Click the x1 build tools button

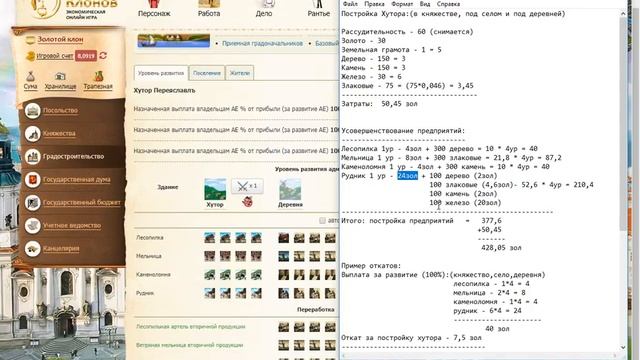click(247, 186)
